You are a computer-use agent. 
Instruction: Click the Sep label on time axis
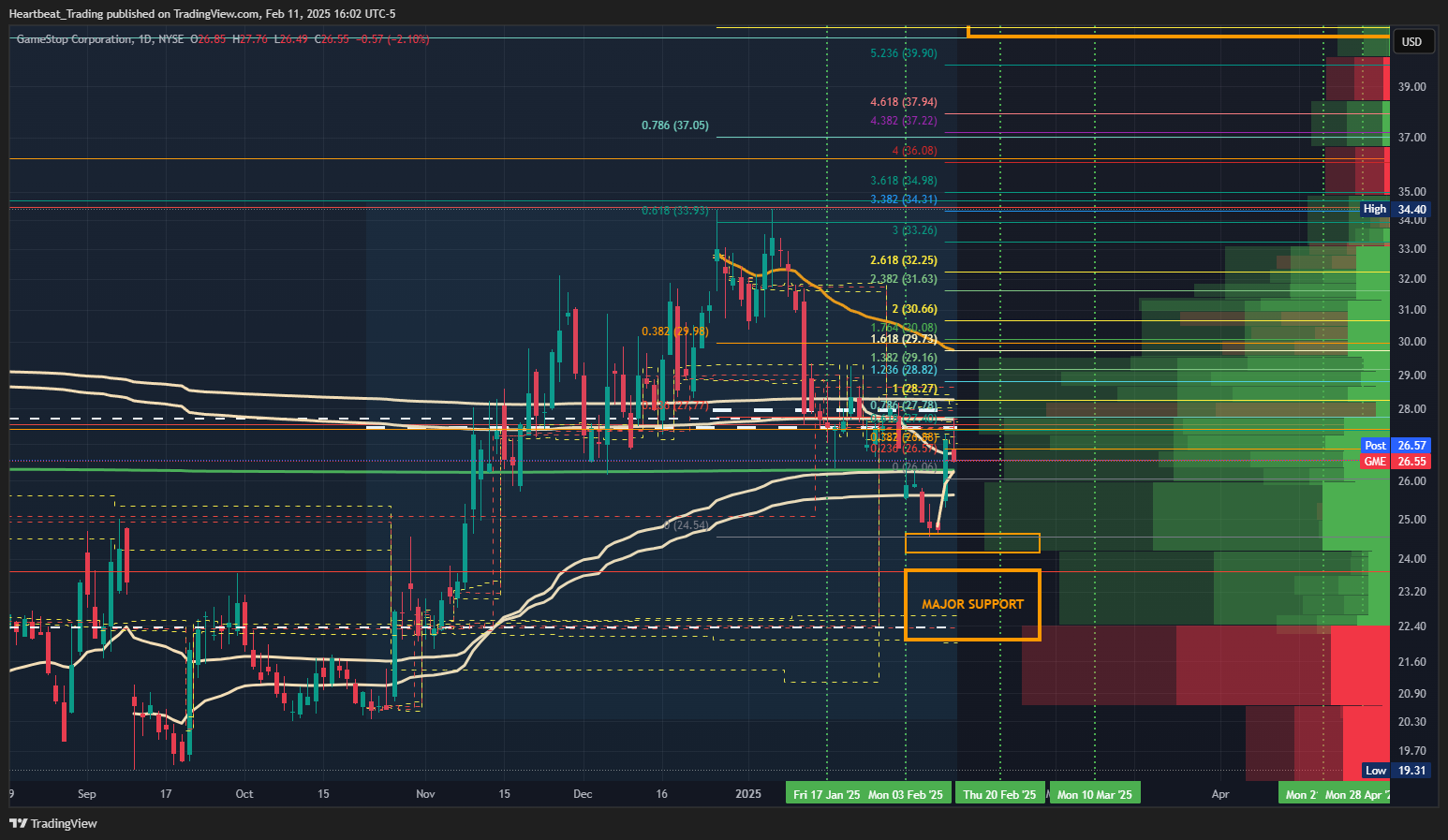click(87, 794)
